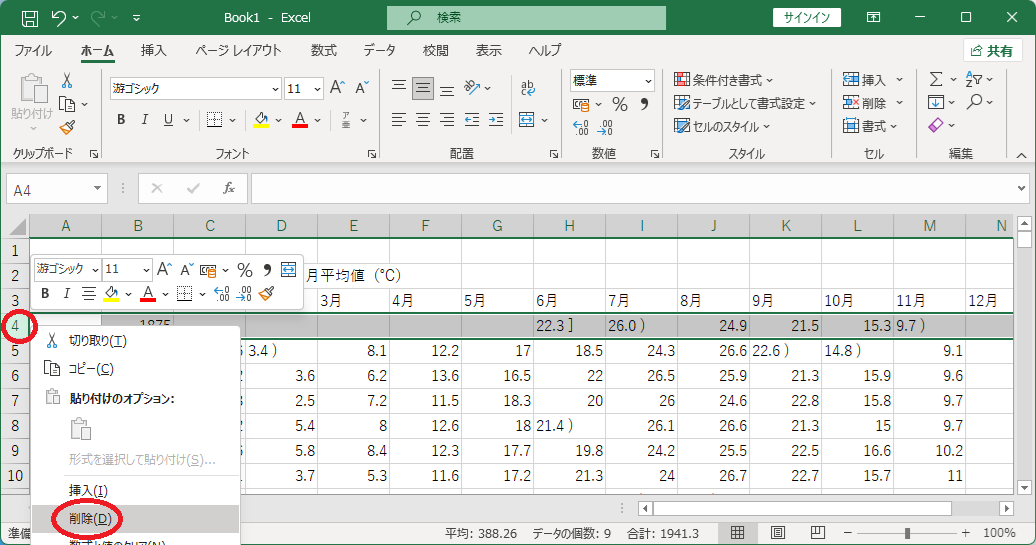The height and width of the screenshot is (545, 1036).
Task: Click ribbon merge and center icon
Action: [527, 120]
